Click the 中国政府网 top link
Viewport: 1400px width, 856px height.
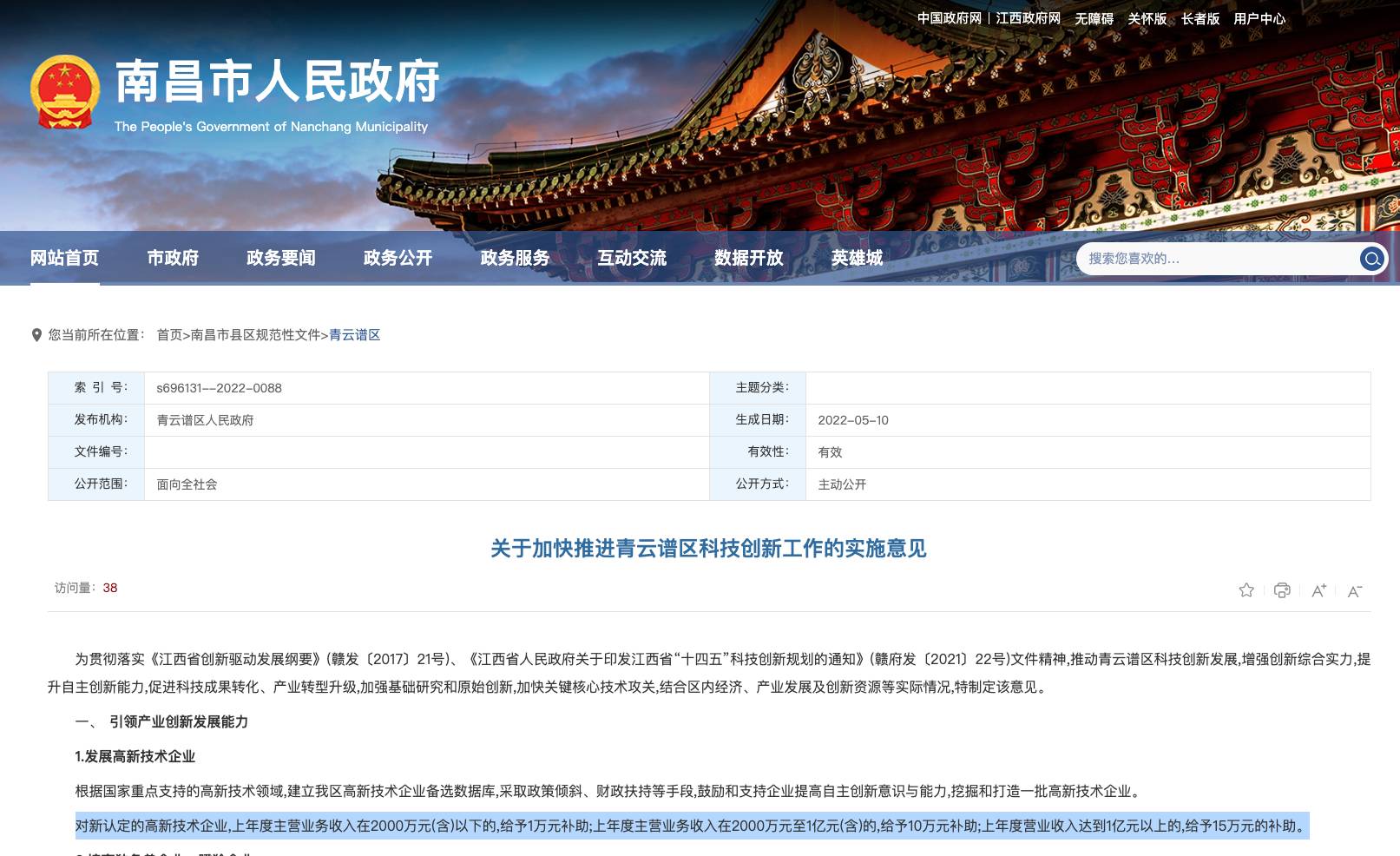950,18
